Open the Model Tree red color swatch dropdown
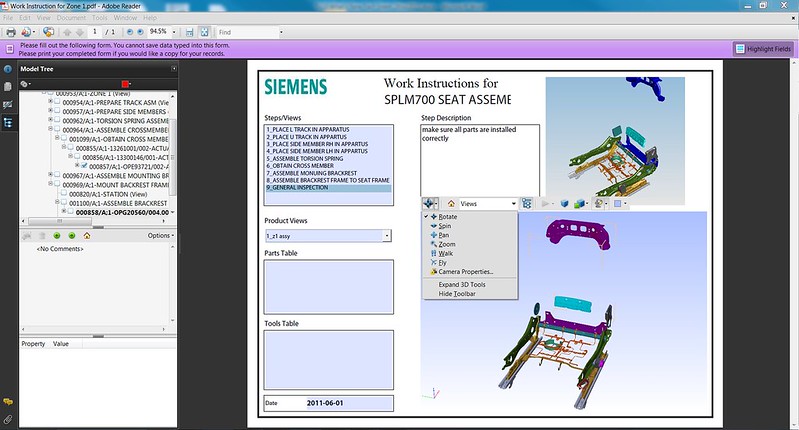Viewport: 799px width, 430px height. tap(126, 84)
